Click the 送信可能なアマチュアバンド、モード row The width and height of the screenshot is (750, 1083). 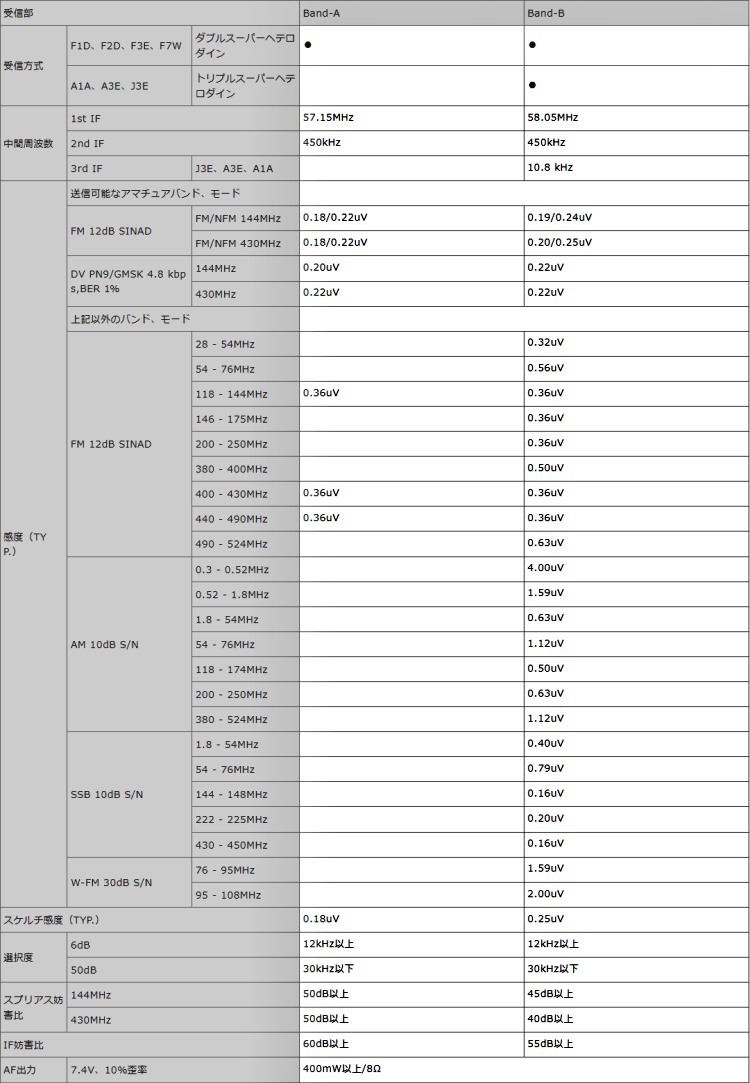tap(155, 193)
